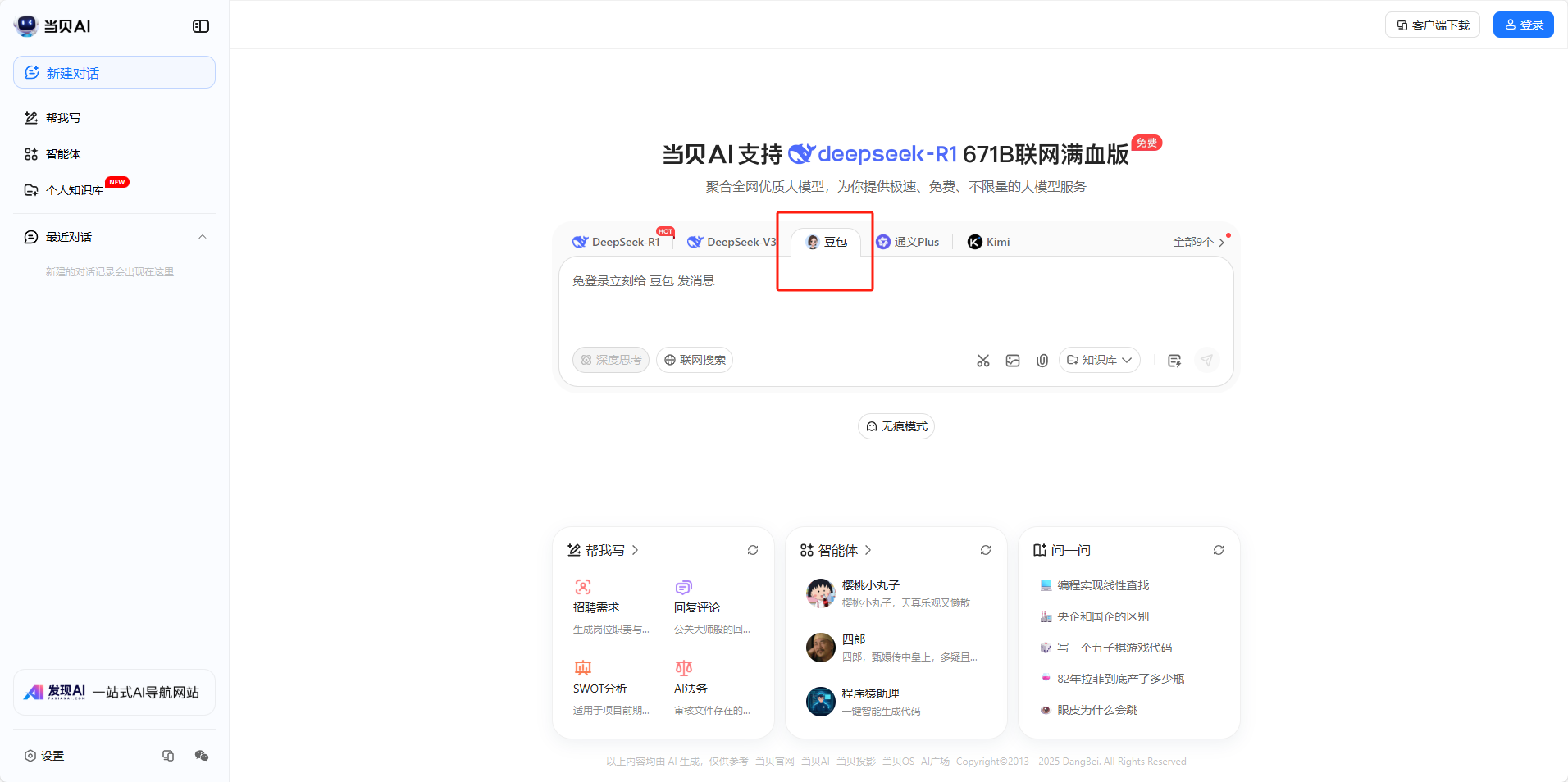Click the 客户端下载 button
Viewport: 1568px width, 782px height.
(1433, 25)
